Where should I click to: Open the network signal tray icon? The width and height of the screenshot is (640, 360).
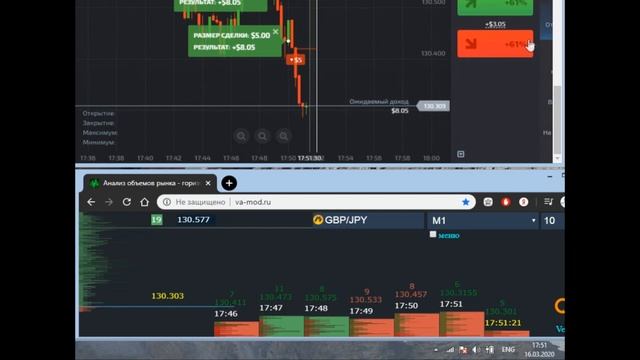click(450, 350)
